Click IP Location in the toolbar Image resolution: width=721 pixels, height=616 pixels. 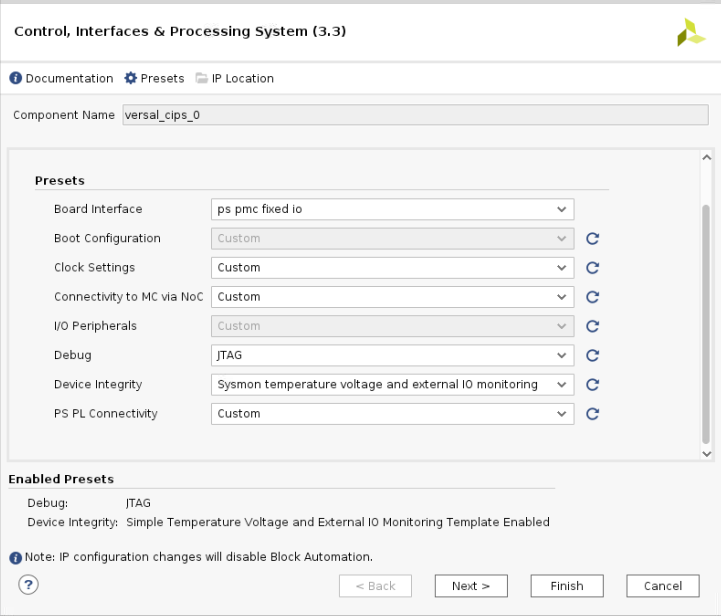tap(234, 78)
